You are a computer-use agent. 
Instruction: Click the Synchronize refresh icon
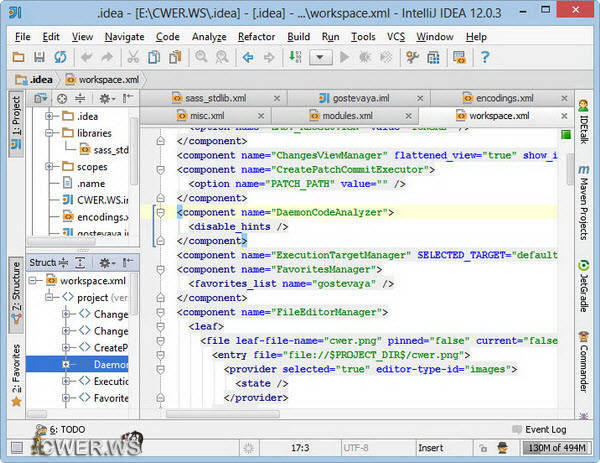pyautogui.click(x=60, y=58)
